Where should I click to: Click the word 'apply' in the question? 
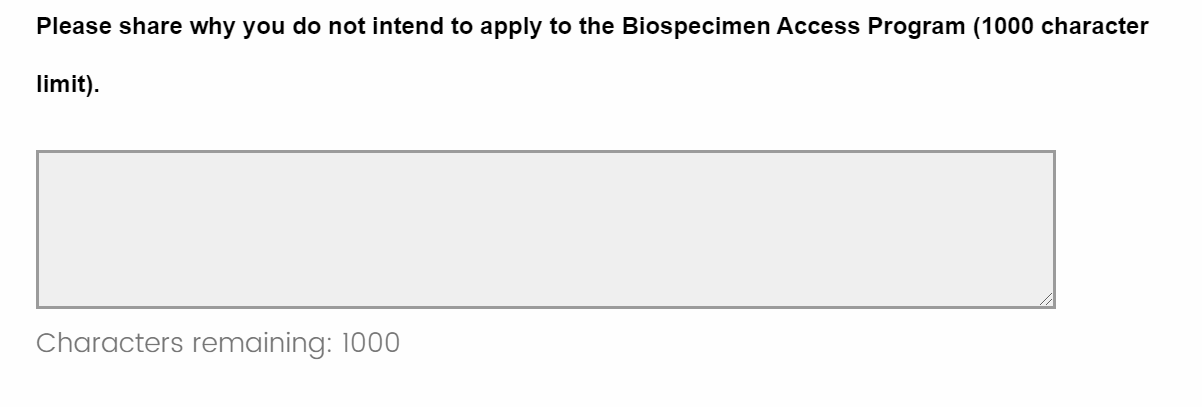(511, 27)
